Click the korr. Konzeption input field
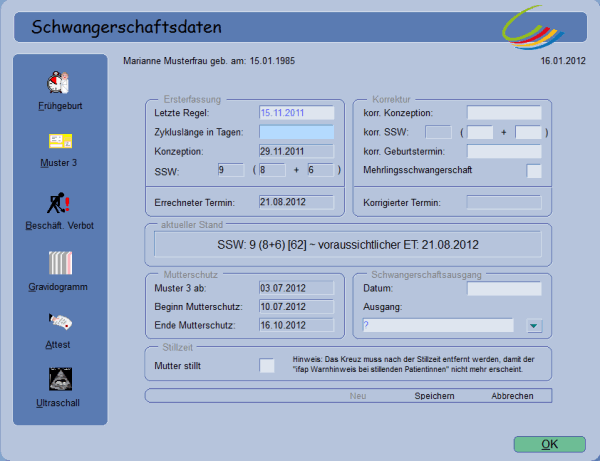Screen dimensions: 600x461 tap(504, 113)
